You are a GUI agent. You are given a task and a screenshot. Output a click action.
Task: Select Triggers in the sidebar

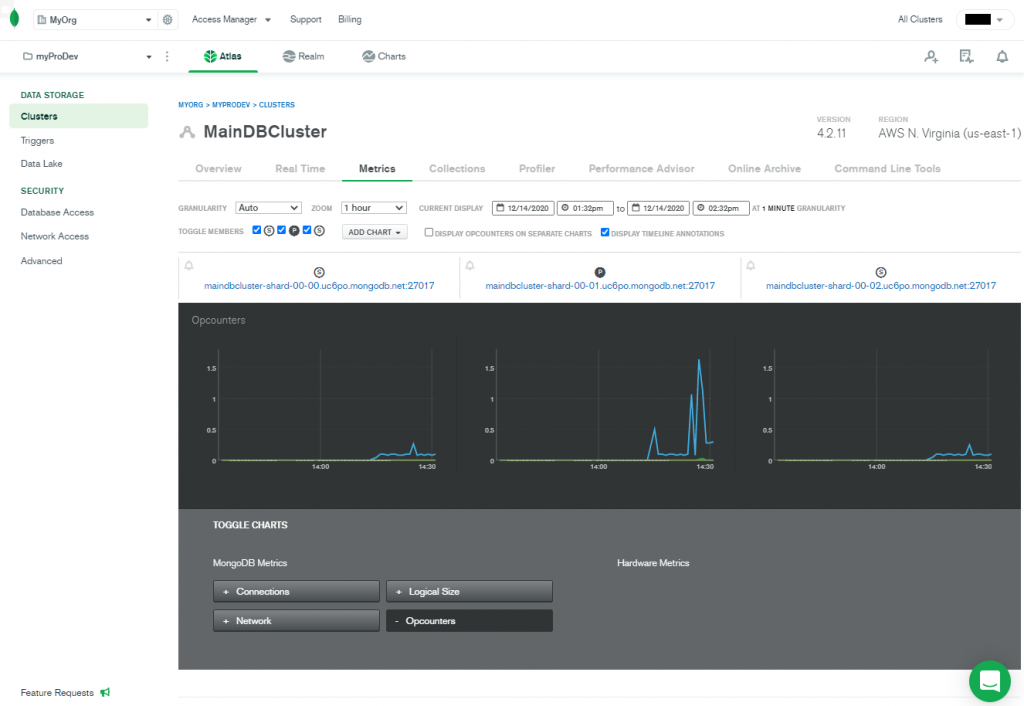[x=37, y=140]
